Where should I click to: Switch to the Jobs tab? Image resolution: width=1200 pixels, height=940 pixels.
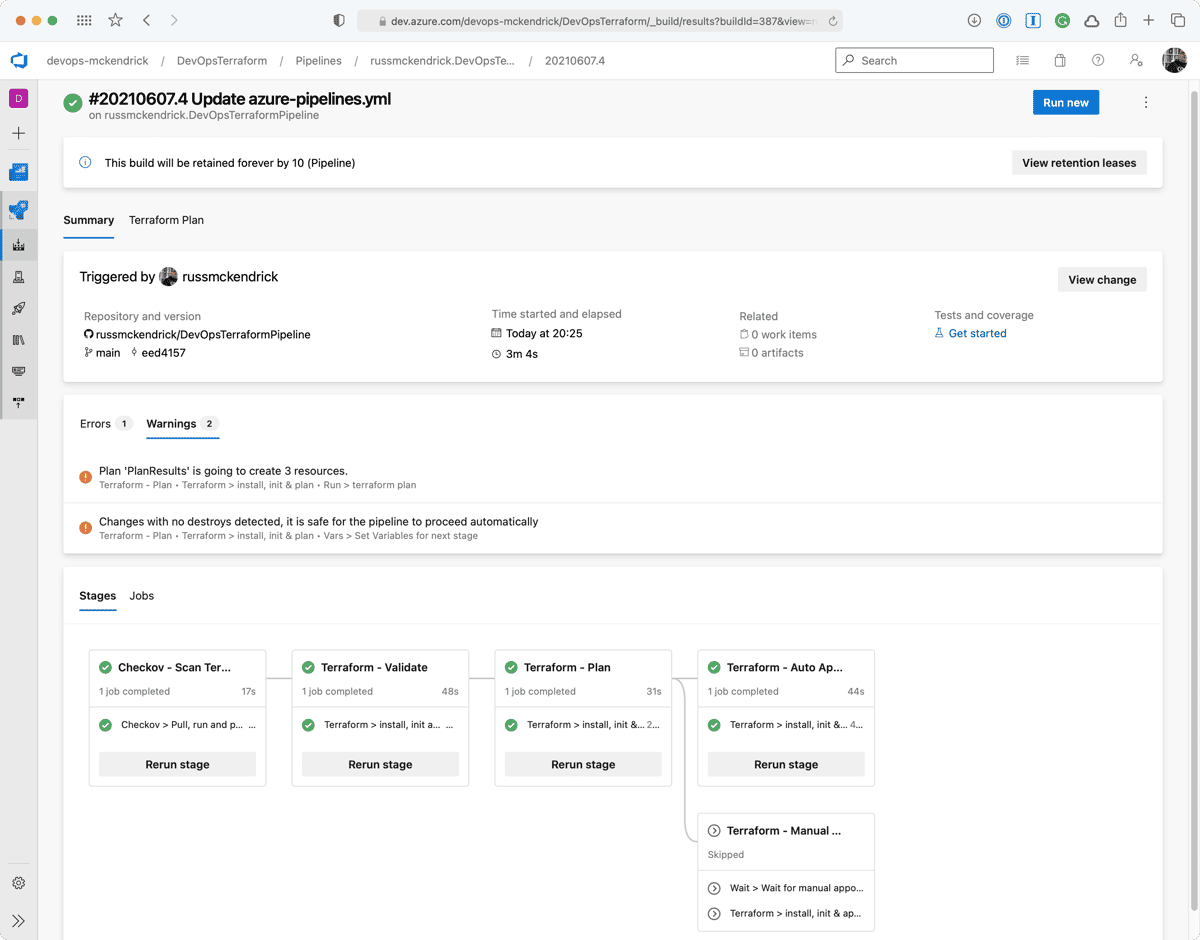[142, 596]
